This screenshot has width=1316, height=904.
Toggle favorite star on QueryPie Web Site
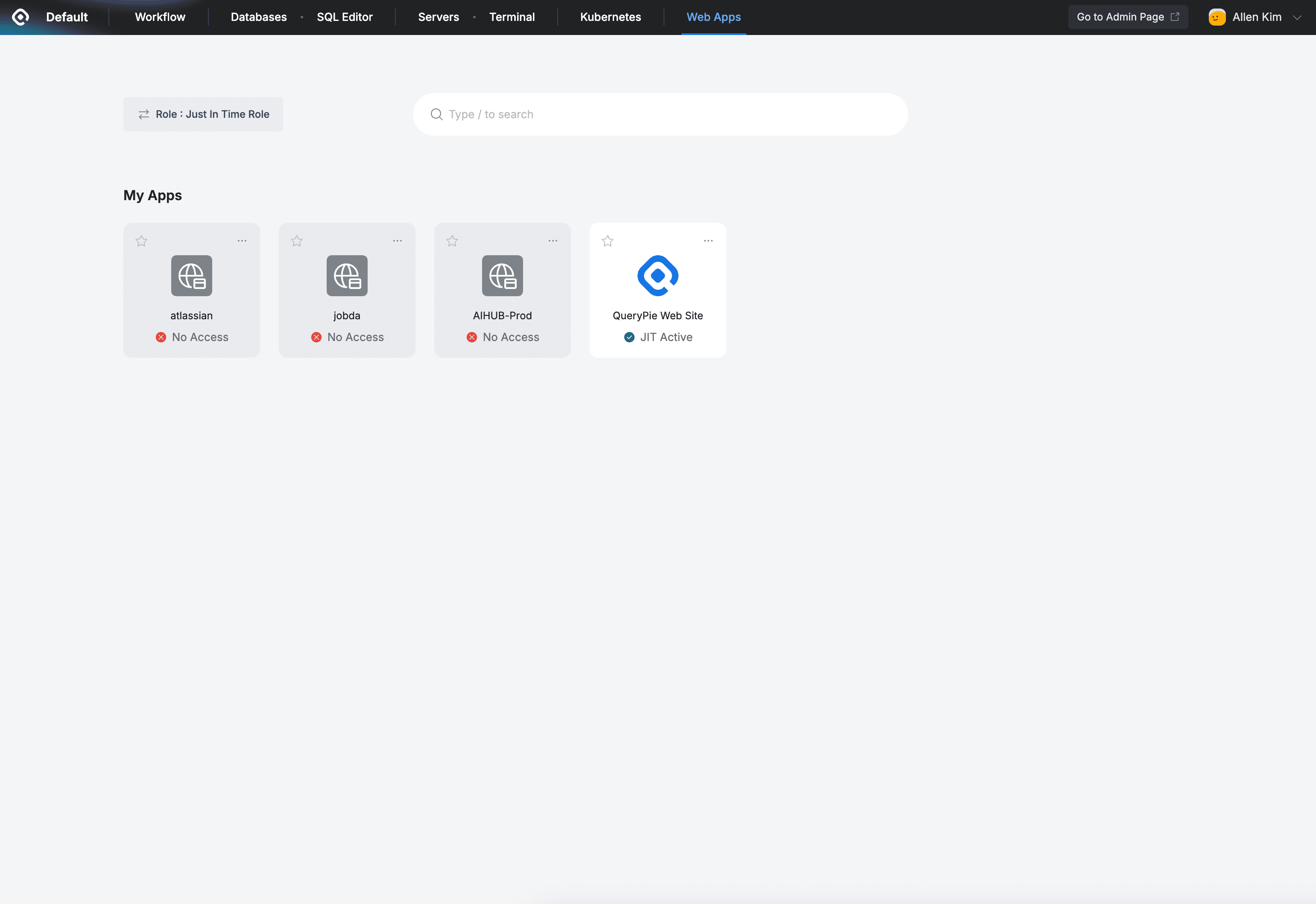[x=607, y=241]
